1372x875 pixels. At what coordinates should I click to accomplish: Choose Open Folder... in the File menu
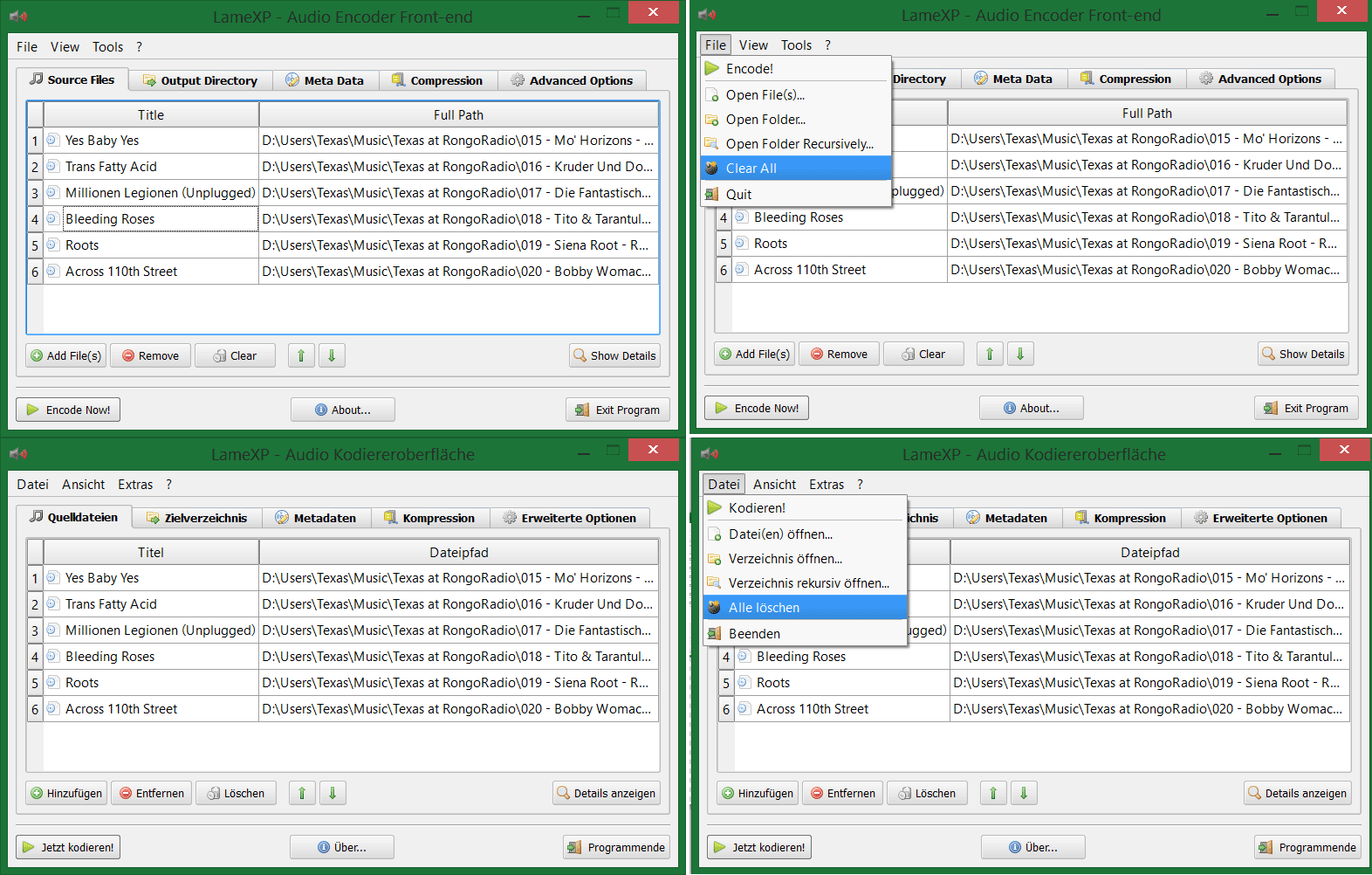[x=765, y=120]
